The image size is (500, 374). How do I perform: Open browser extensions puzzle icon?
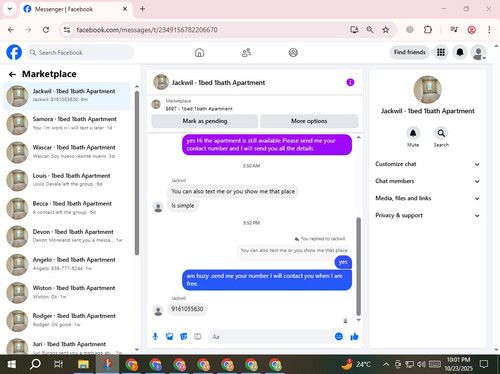pyautogui.click(x=428, y=30)
